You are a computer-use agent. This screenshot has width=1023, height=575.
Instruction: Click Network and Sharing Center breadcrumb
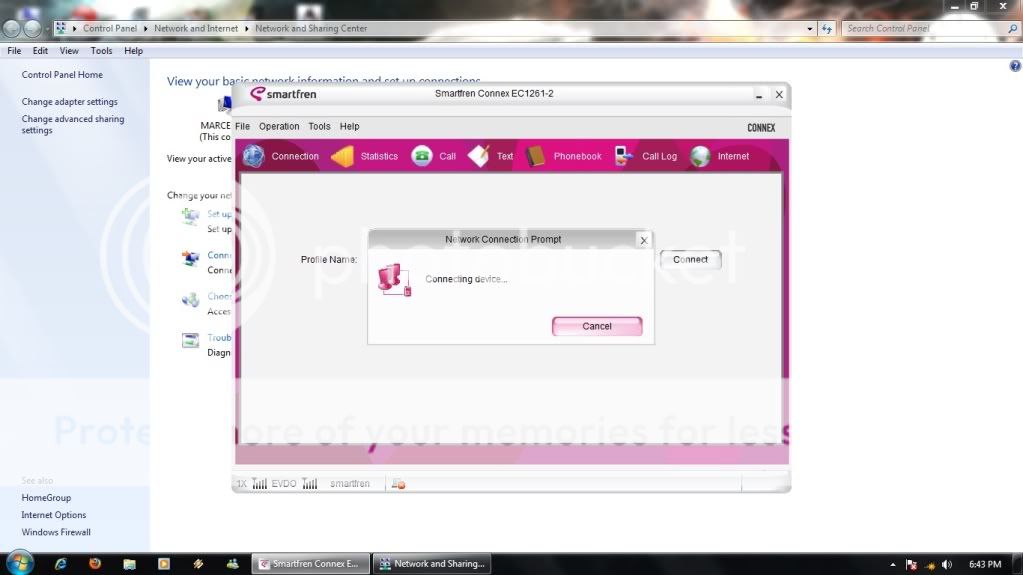[x=311, y=28]
